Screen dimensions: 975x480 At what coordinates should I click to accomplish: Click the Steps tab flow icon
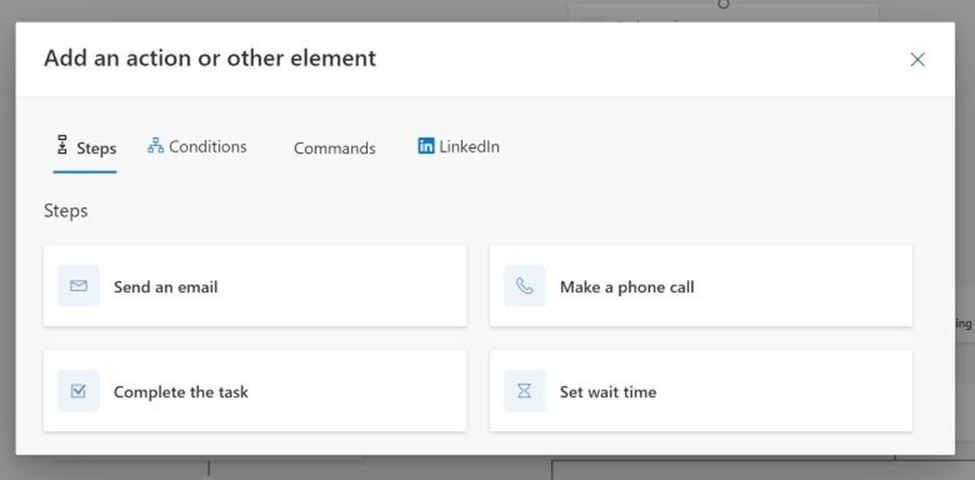point(62,146)
